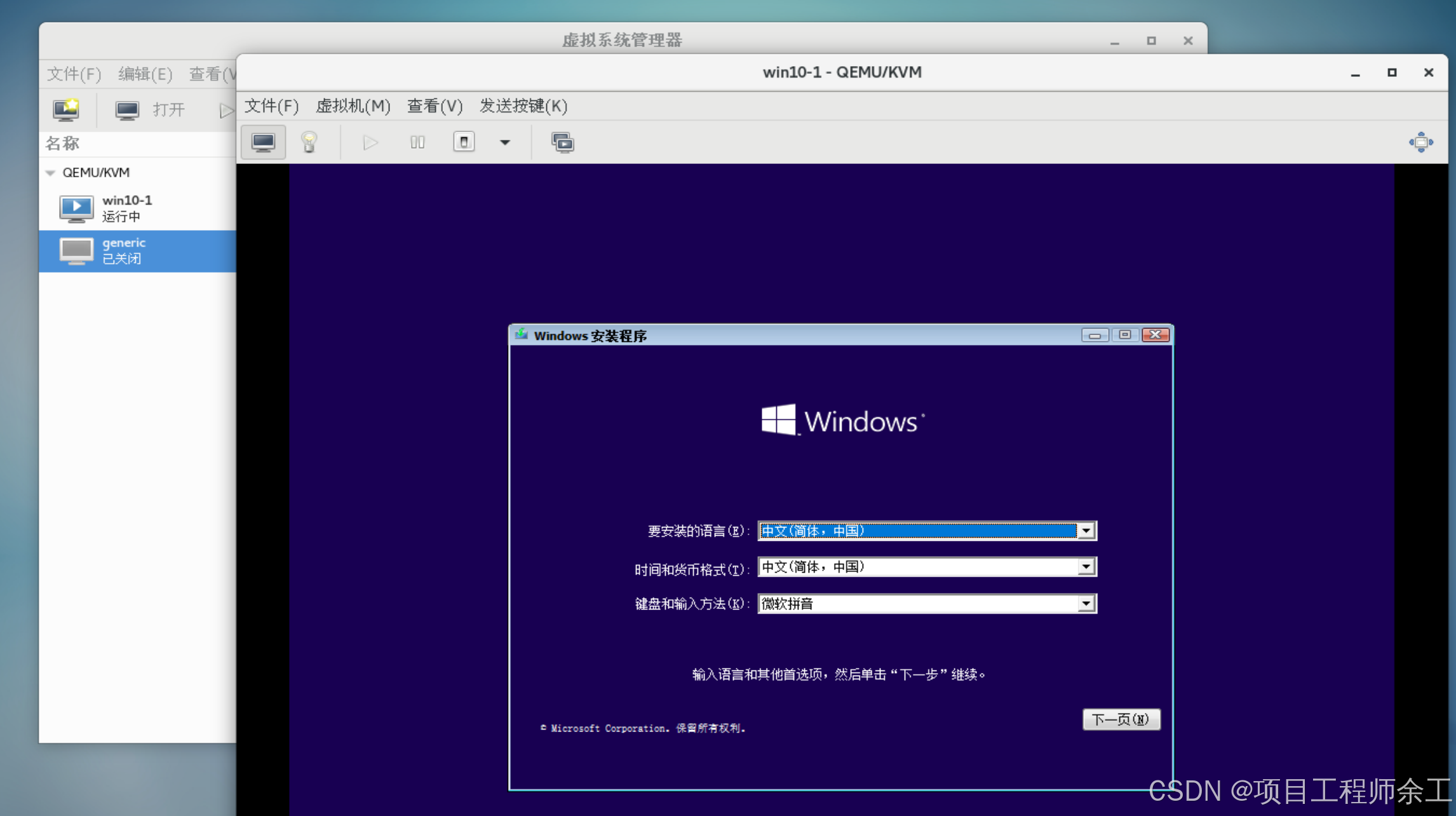Pause the virtual machine
The width and height of the screenshot is (1456, 816).
pyautogui.click(x=417, y=142)
